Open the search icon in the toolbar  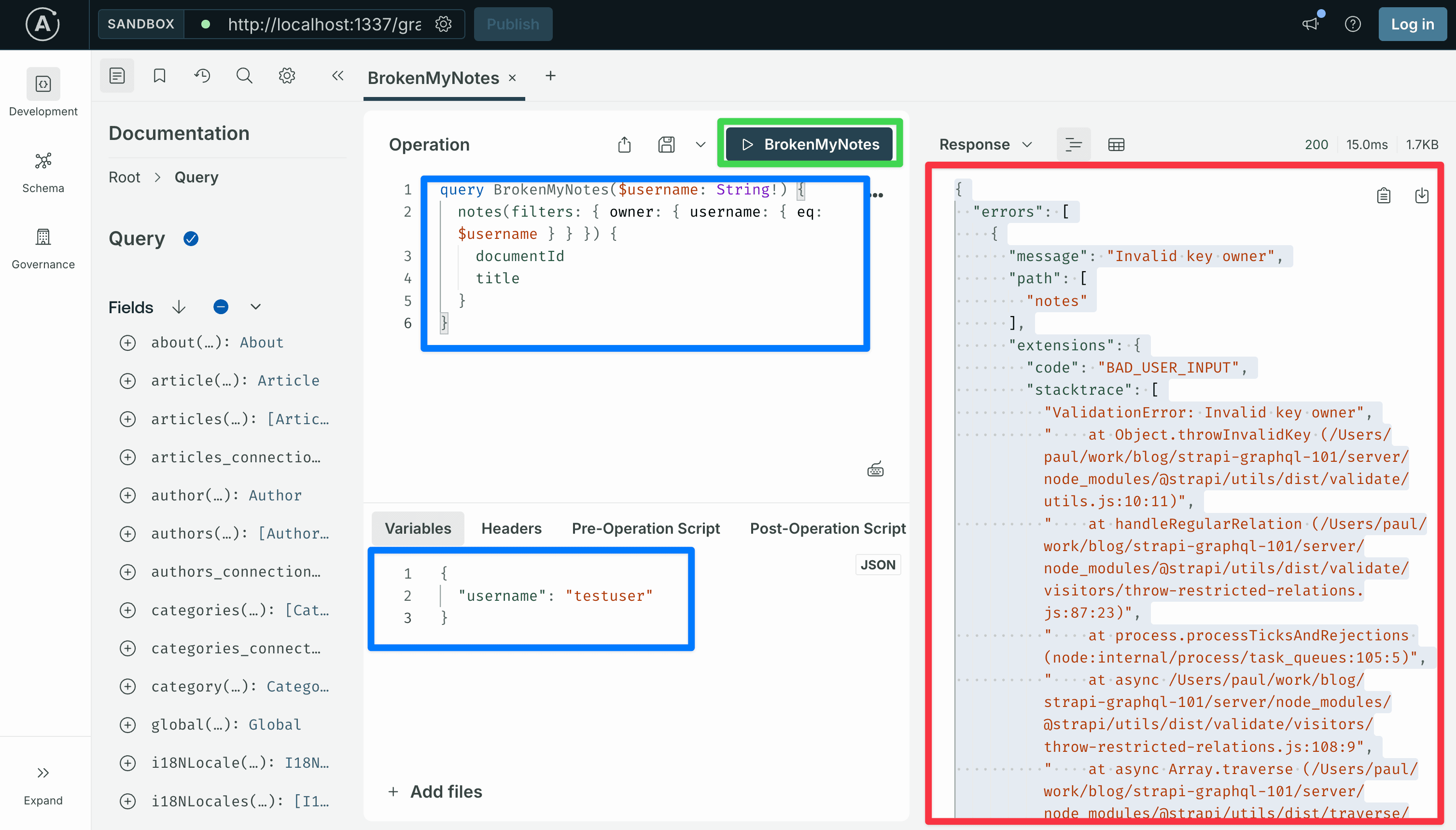[x=244, y=75]
